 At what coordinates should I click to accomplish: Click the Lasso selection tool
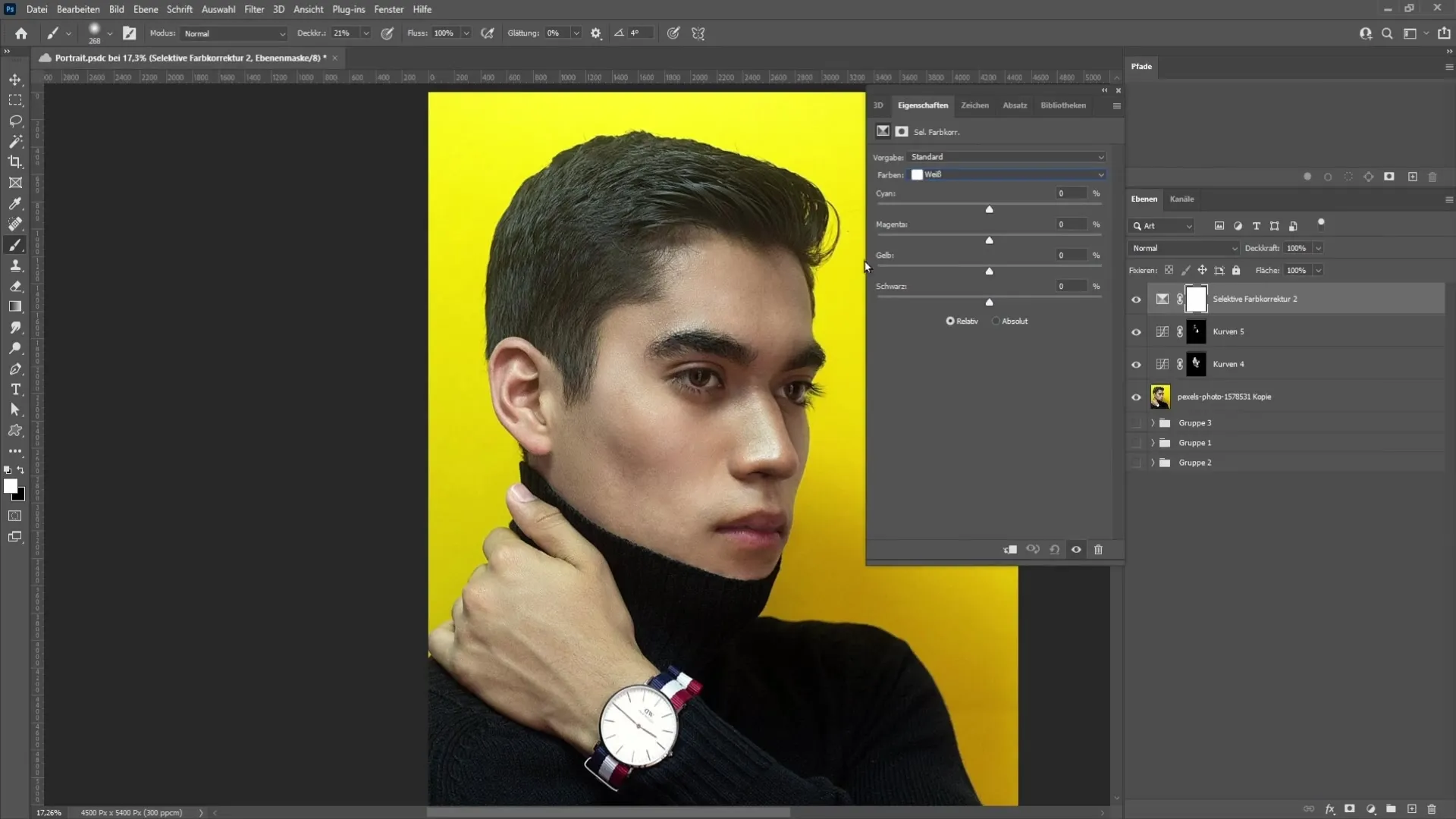coord(15,120)
